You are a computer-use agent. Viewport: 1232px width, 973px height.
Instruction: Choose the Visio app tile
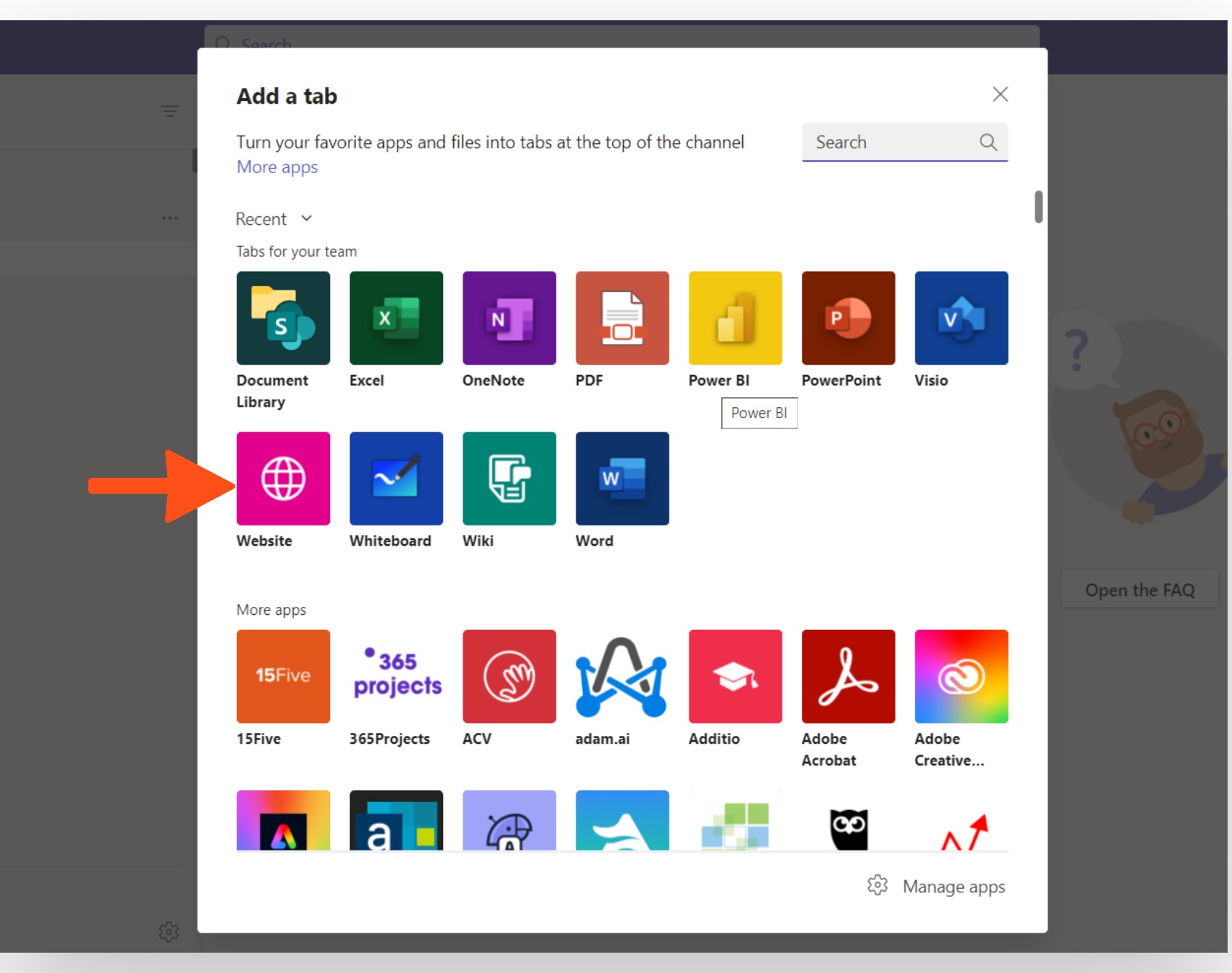tap(962, 318)
